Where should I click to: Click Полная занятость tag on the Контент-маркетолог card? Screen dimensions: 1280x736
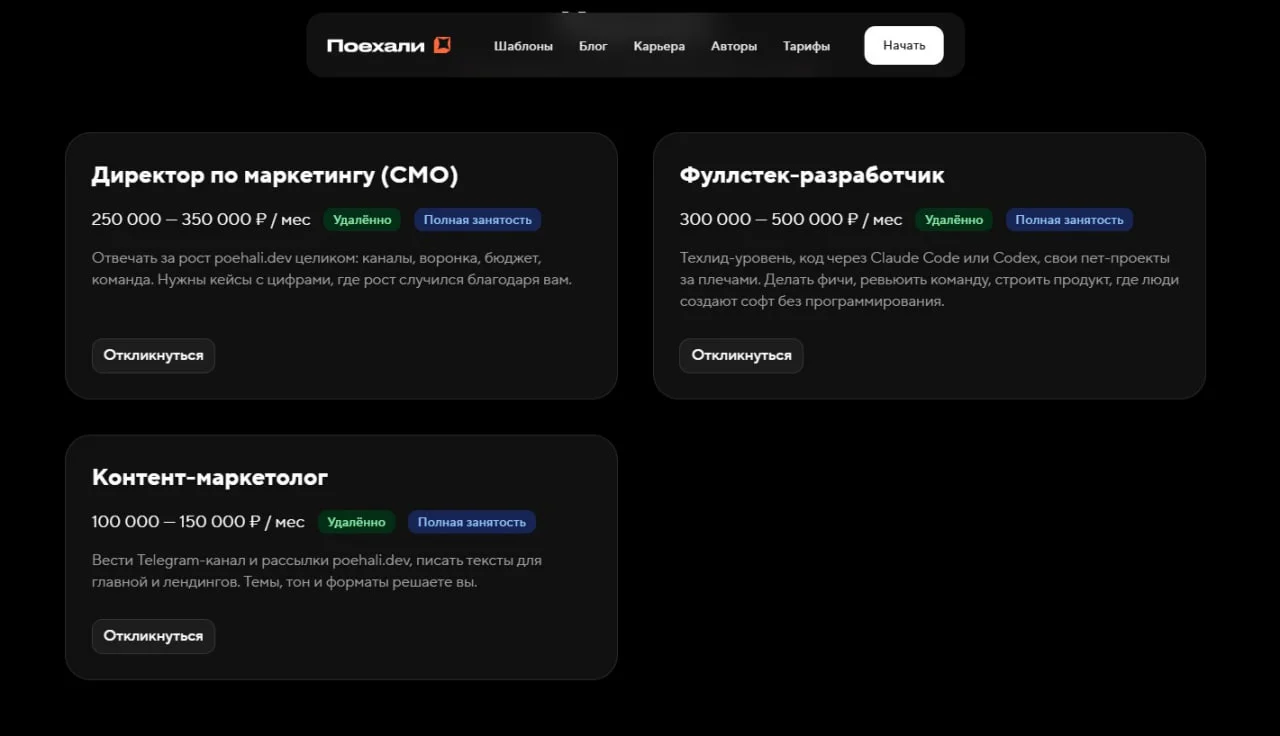pos(472,522)
